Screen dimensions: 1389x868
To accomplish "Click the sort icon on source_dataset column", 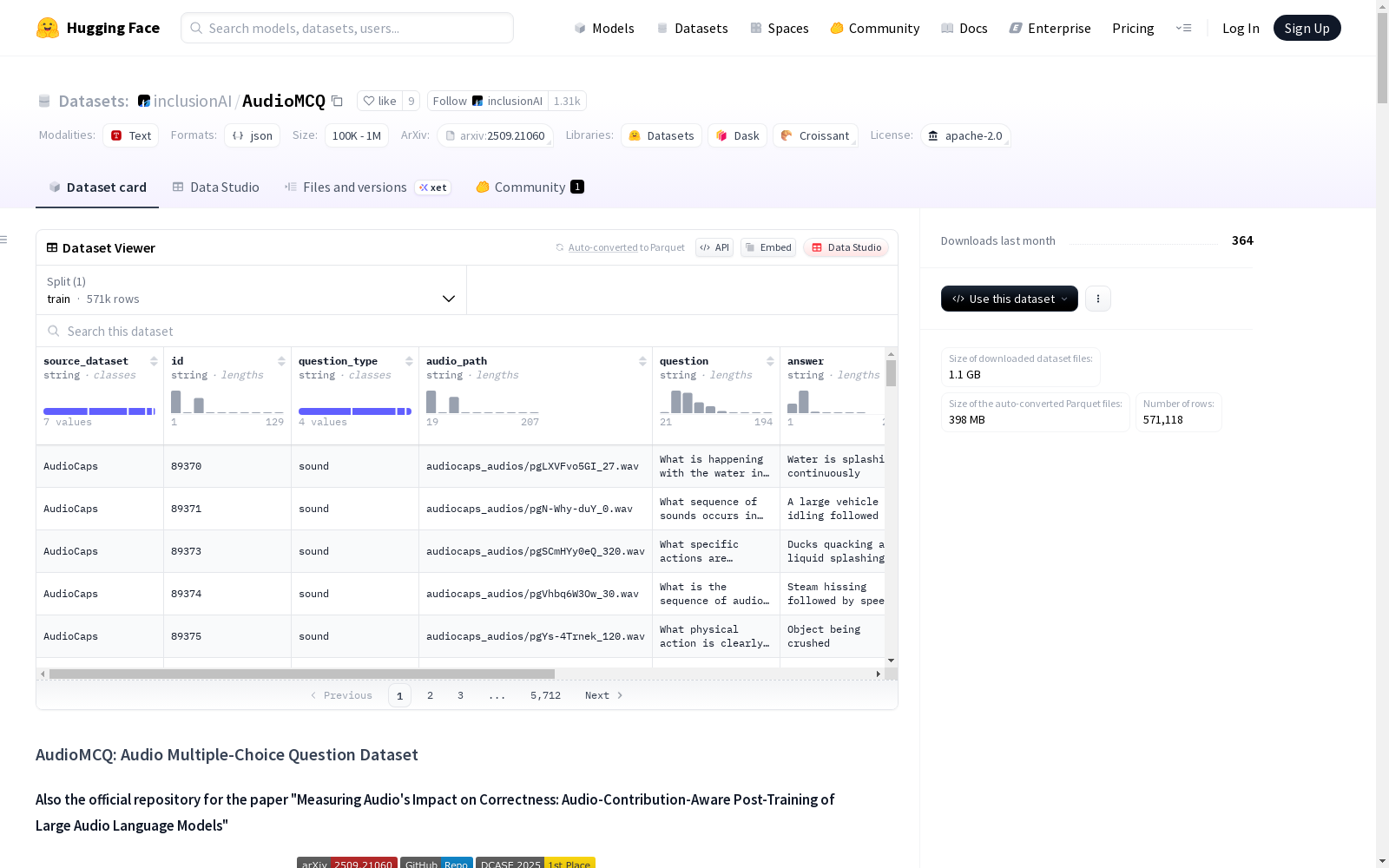I will [x=154, y=361].
